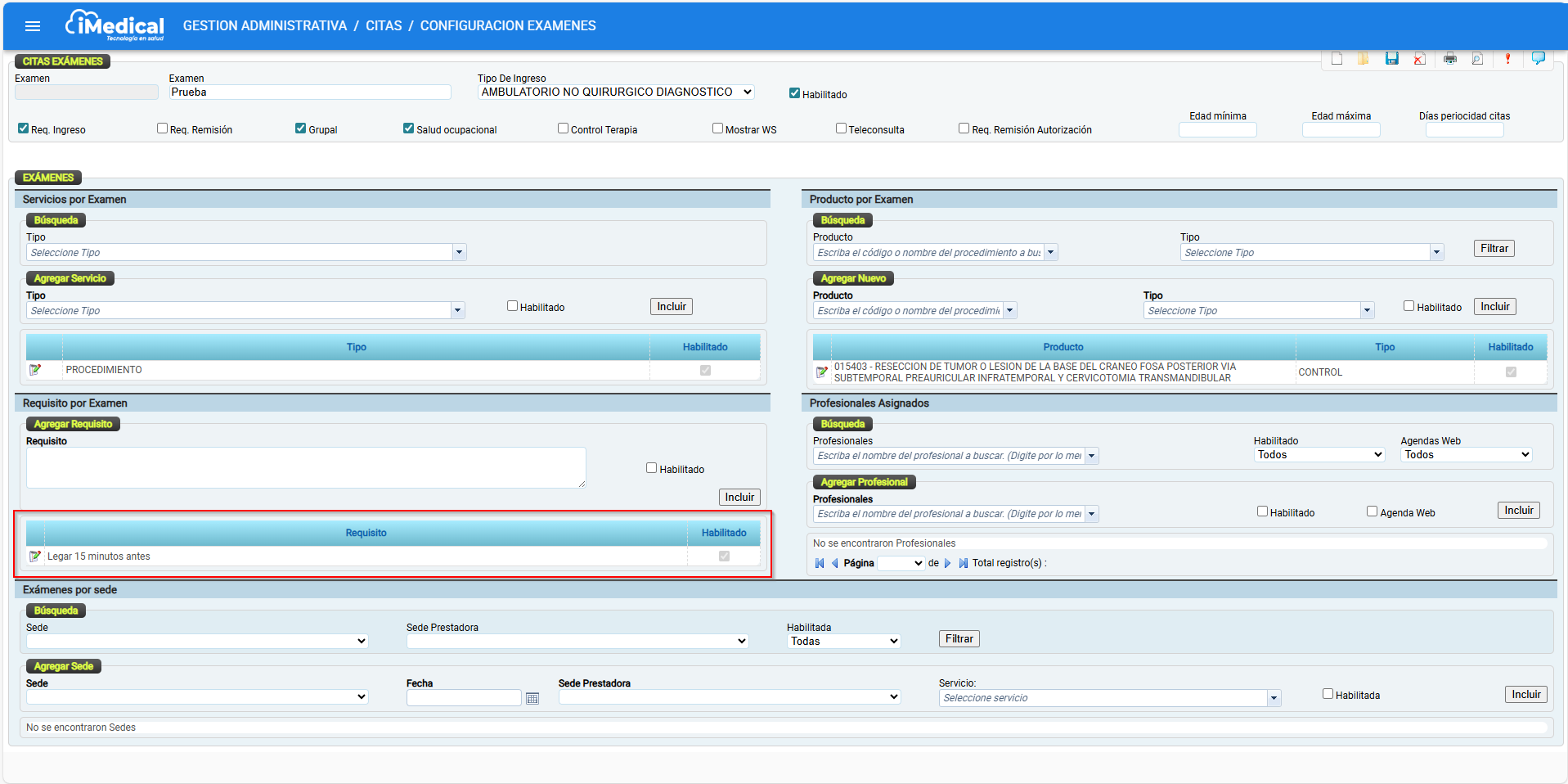Open the print preview magnifier icon
Viewport: 1568px width, 784px height.
[x=1477, y=59]
